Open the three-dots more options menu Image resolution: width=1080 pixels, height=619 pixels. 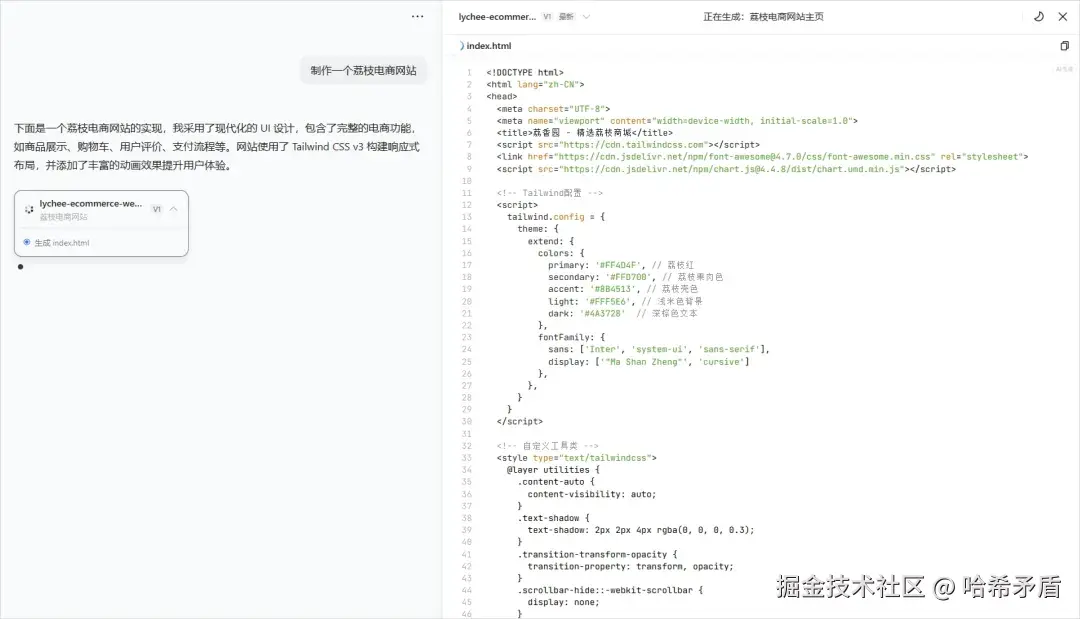coord(417,17)
